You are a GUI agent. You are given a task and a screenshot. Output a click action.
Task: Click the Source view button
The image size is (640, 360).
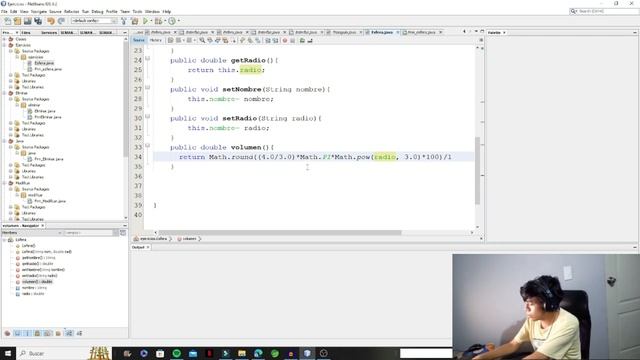tap(139, 40)
